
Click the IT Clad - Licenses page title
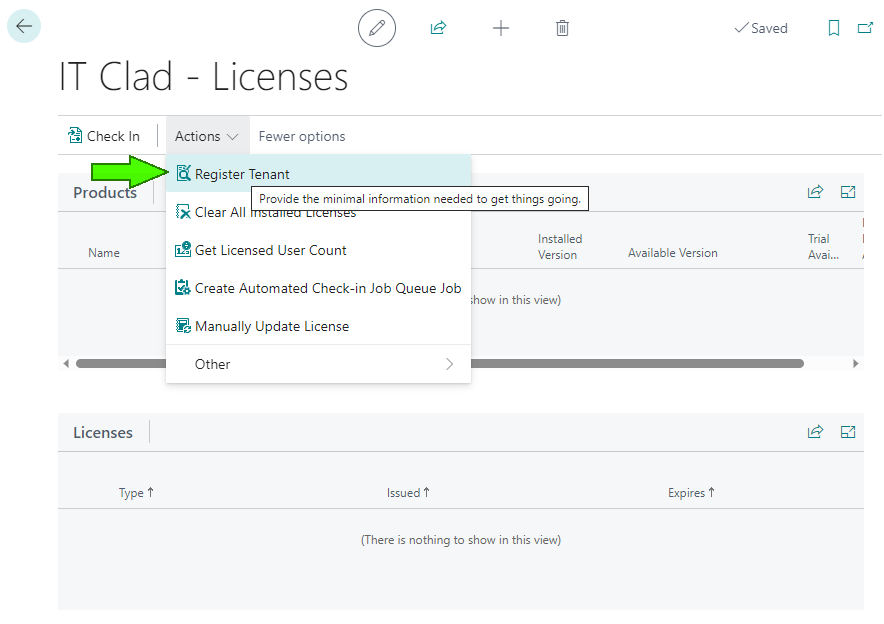204,77
